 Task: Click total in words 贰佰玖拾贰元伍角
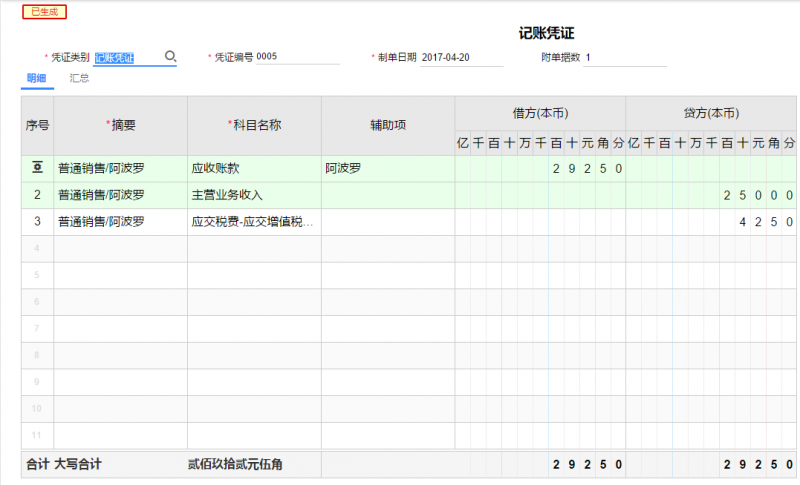(235, 464)
